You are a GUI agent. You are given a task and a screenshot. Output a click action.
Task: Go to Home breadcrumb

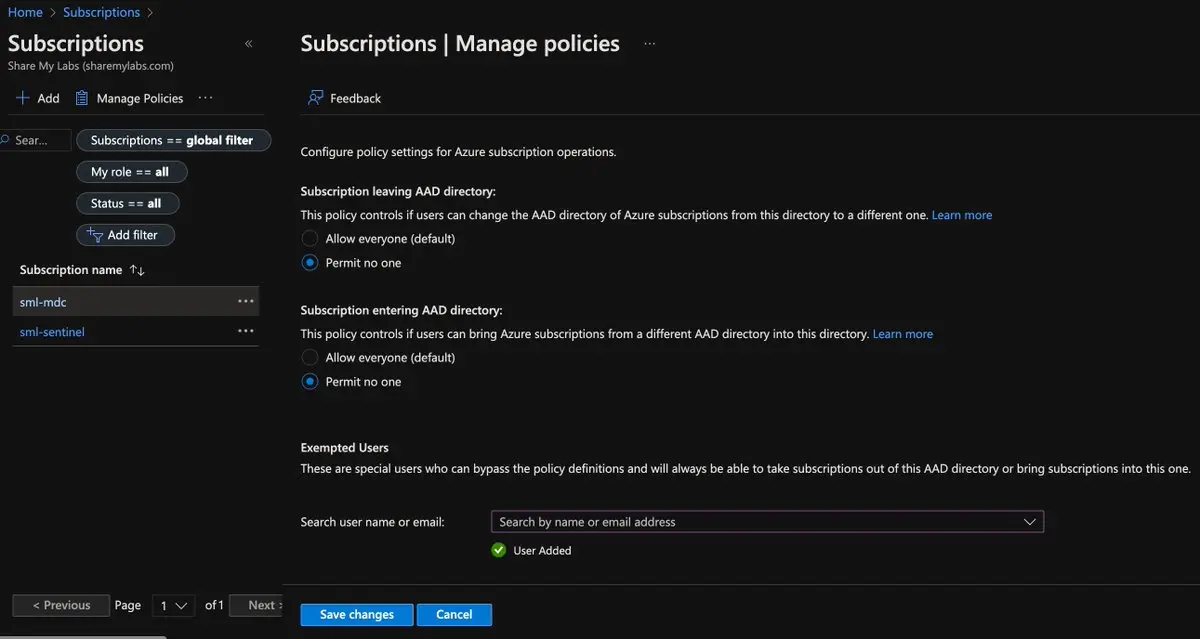[25, 12]
